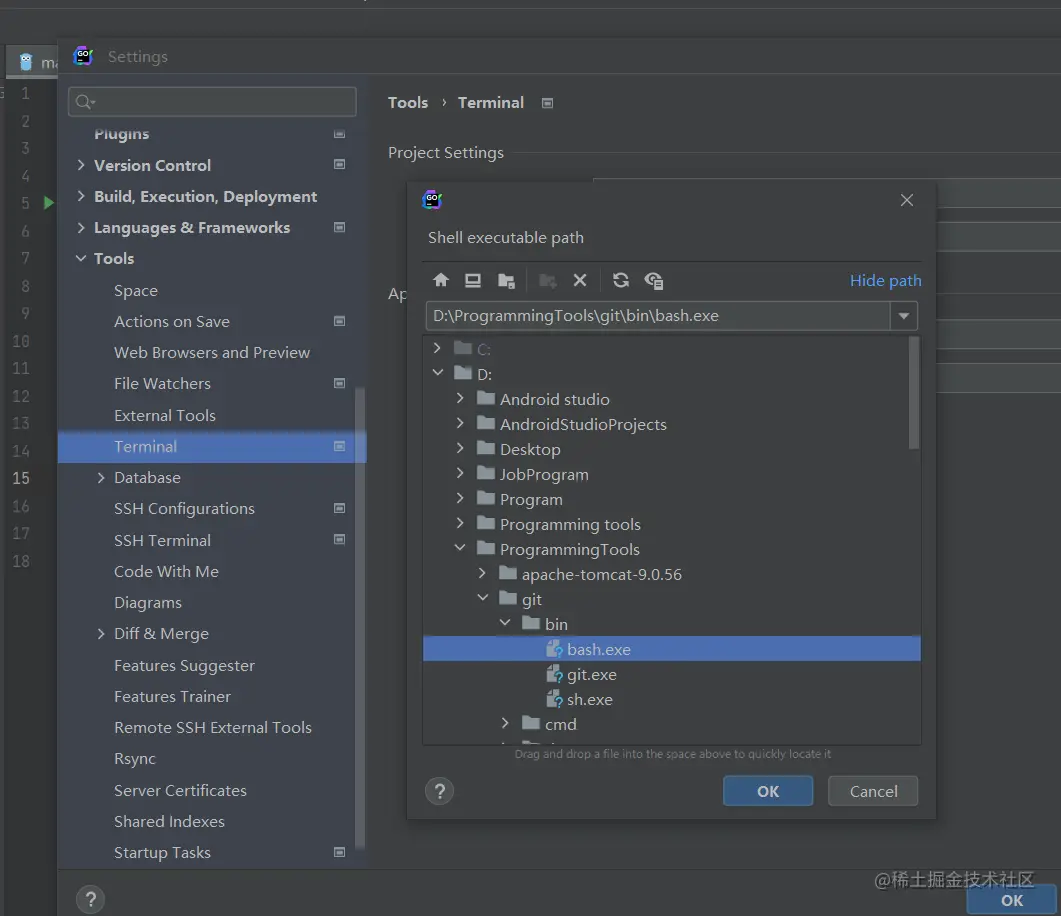
Task: Expand the JobProgram folder chevron
Action: pyautogui.click(x=460, y=474)
